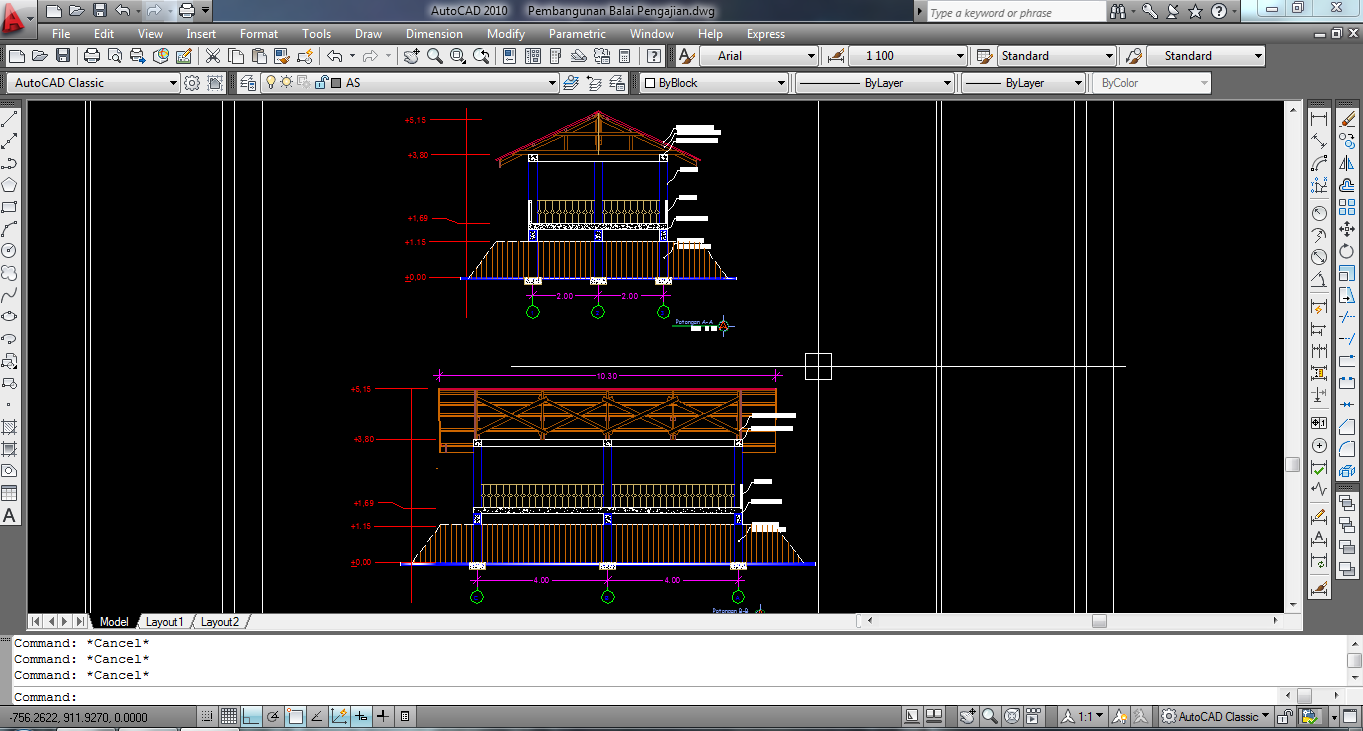This screenshot has width=1363, height=731.
Task: Toggle Ortho Mode in status bar
Action: pos(251,716)
